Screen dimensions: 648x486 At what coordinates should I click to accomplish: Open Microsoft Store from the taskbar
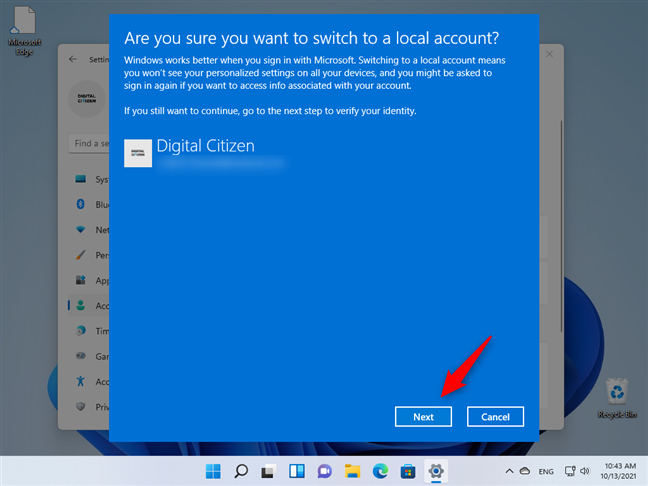pyautogui.click(x=408, y=471)
